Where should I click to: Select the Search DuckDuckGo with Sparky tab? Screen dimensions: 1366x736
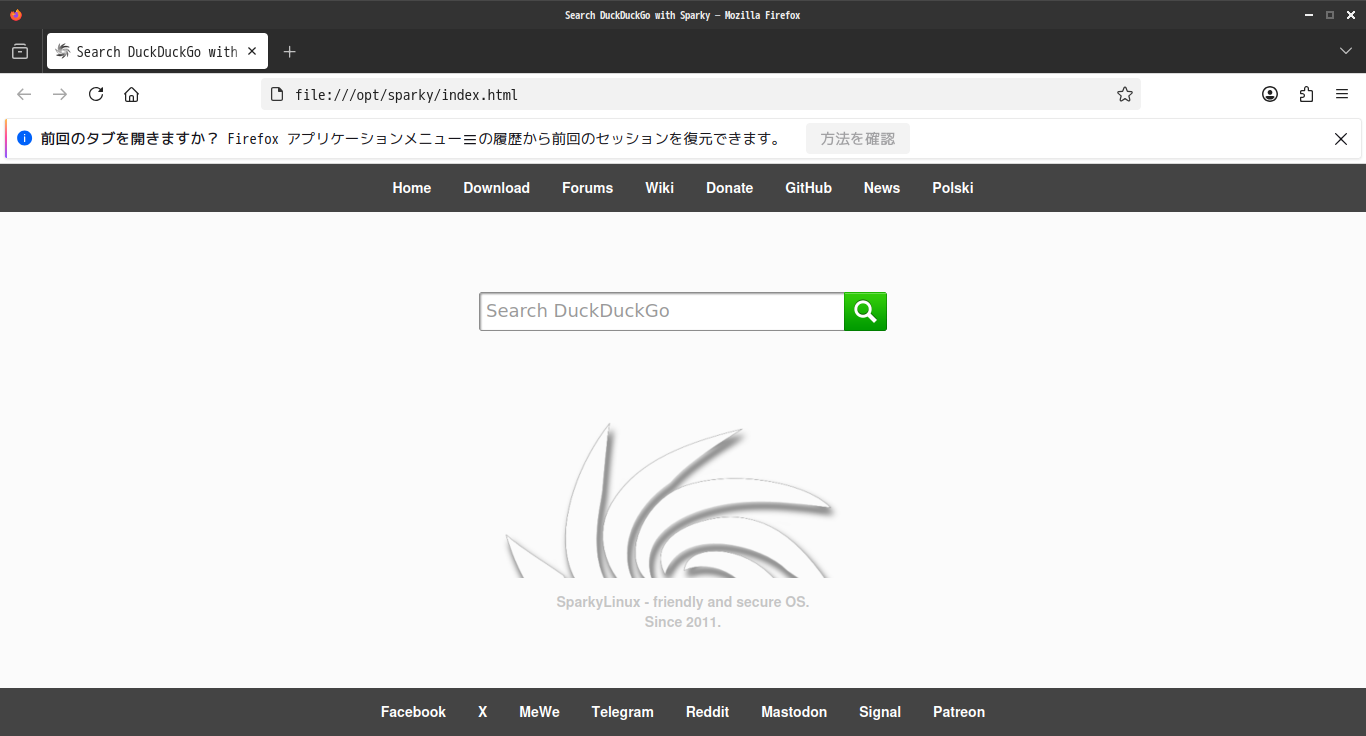tap(157, 51)
